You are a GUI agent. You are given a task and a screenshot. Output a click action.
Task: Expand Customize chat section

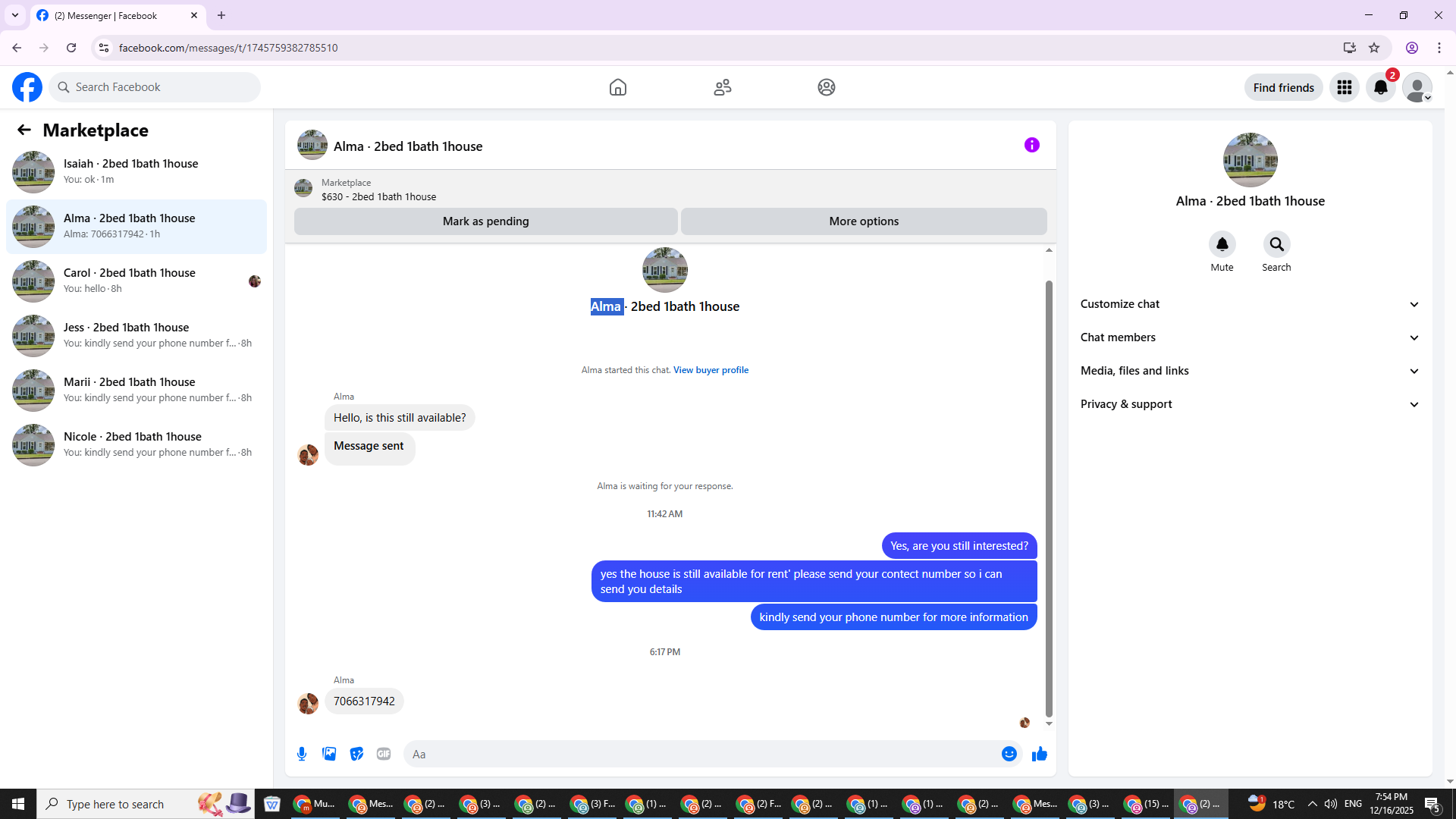click(x=1250, y=304)
